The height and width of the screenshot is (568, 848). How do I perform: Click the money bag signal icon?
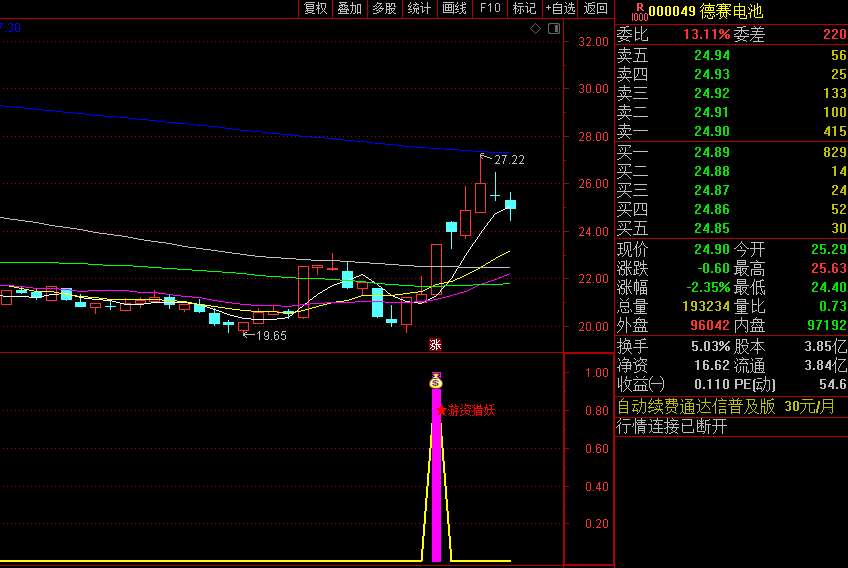click(436, 382)
